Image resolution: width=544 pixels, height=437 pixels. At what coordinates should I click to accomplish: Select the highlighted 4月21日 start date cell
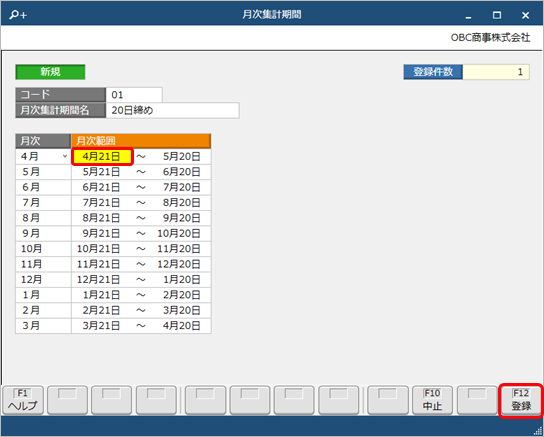coord(102,156)
